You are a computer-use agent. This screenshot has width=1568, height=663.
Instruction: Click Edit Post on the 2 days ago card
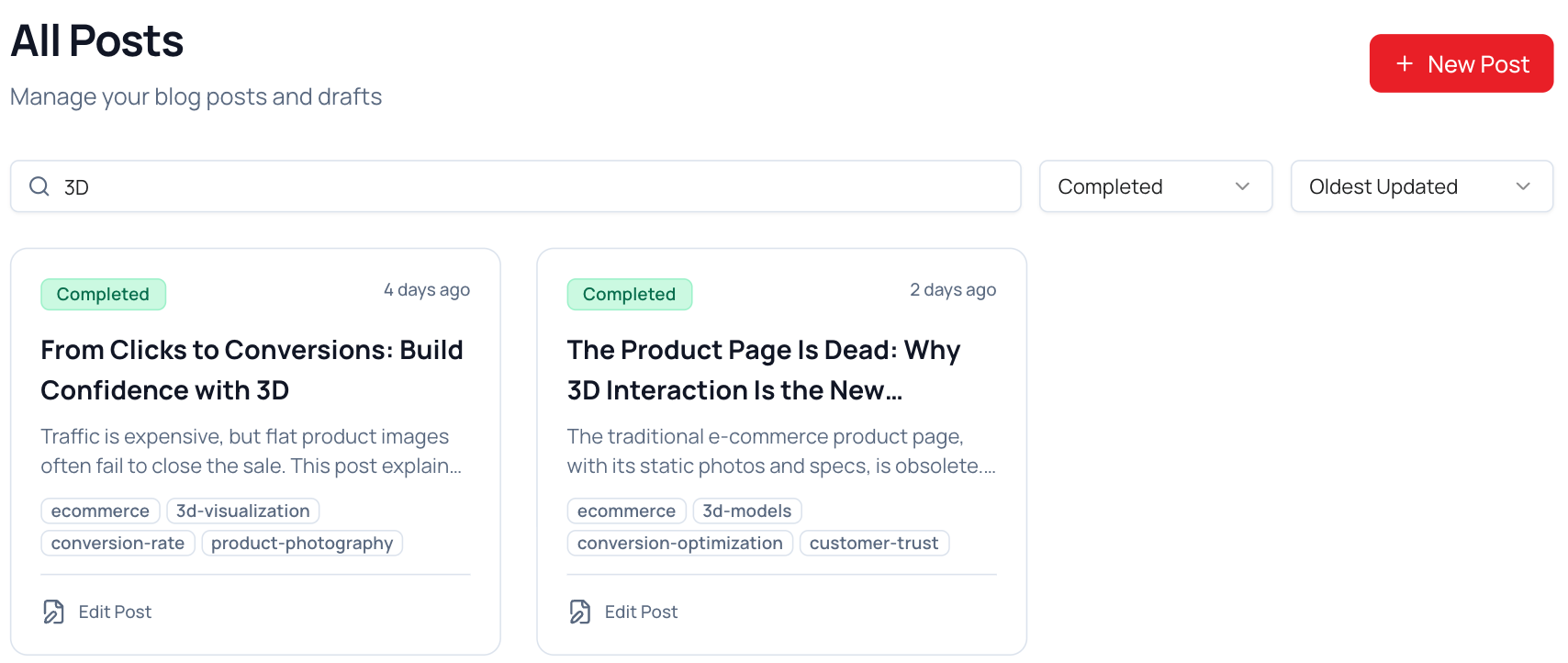(x=641, y=612)
